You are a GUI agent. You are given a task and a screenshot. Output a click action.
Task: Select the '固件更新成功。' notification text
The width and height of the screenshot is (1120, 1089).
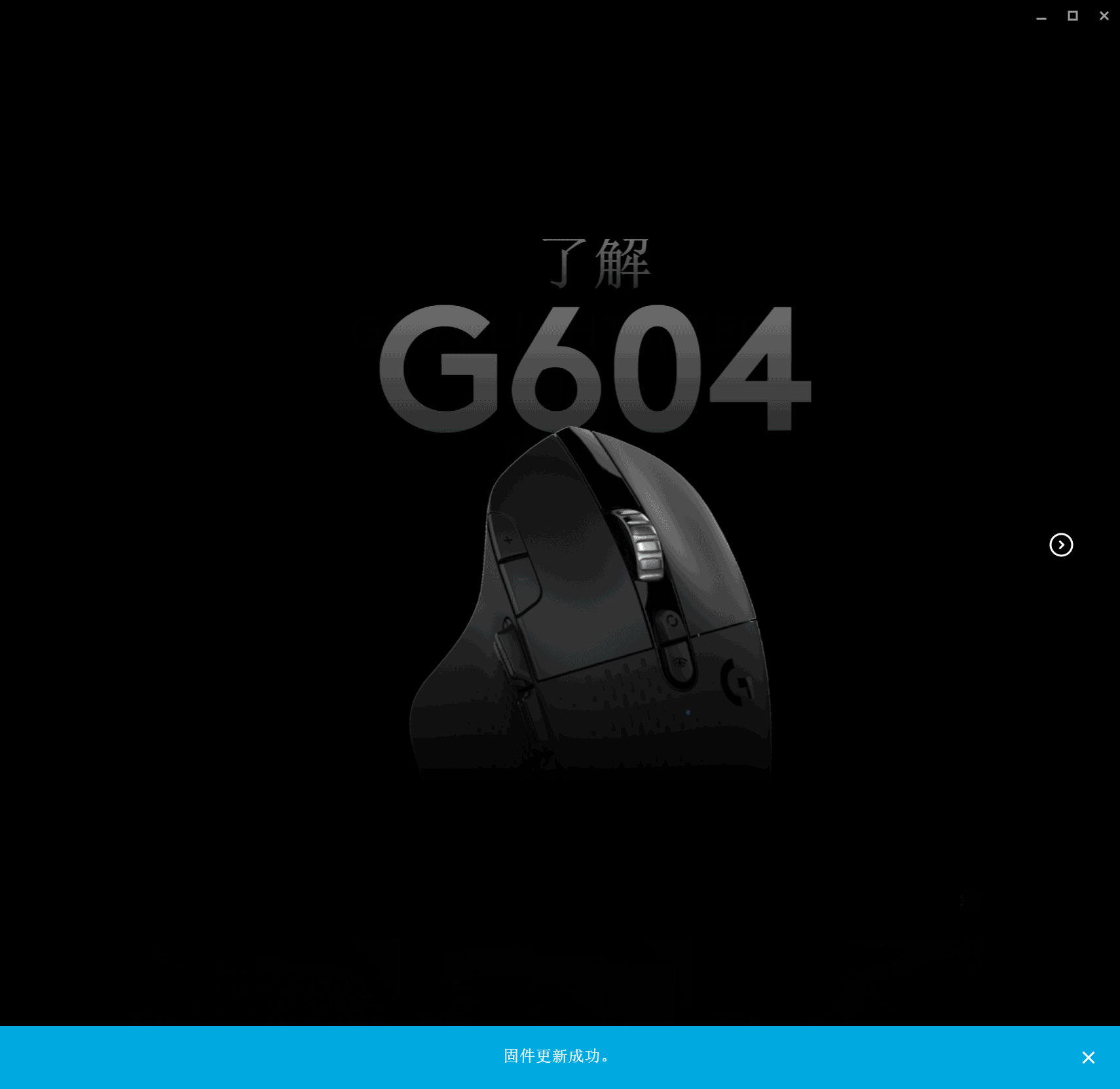tap(557, 1056)
